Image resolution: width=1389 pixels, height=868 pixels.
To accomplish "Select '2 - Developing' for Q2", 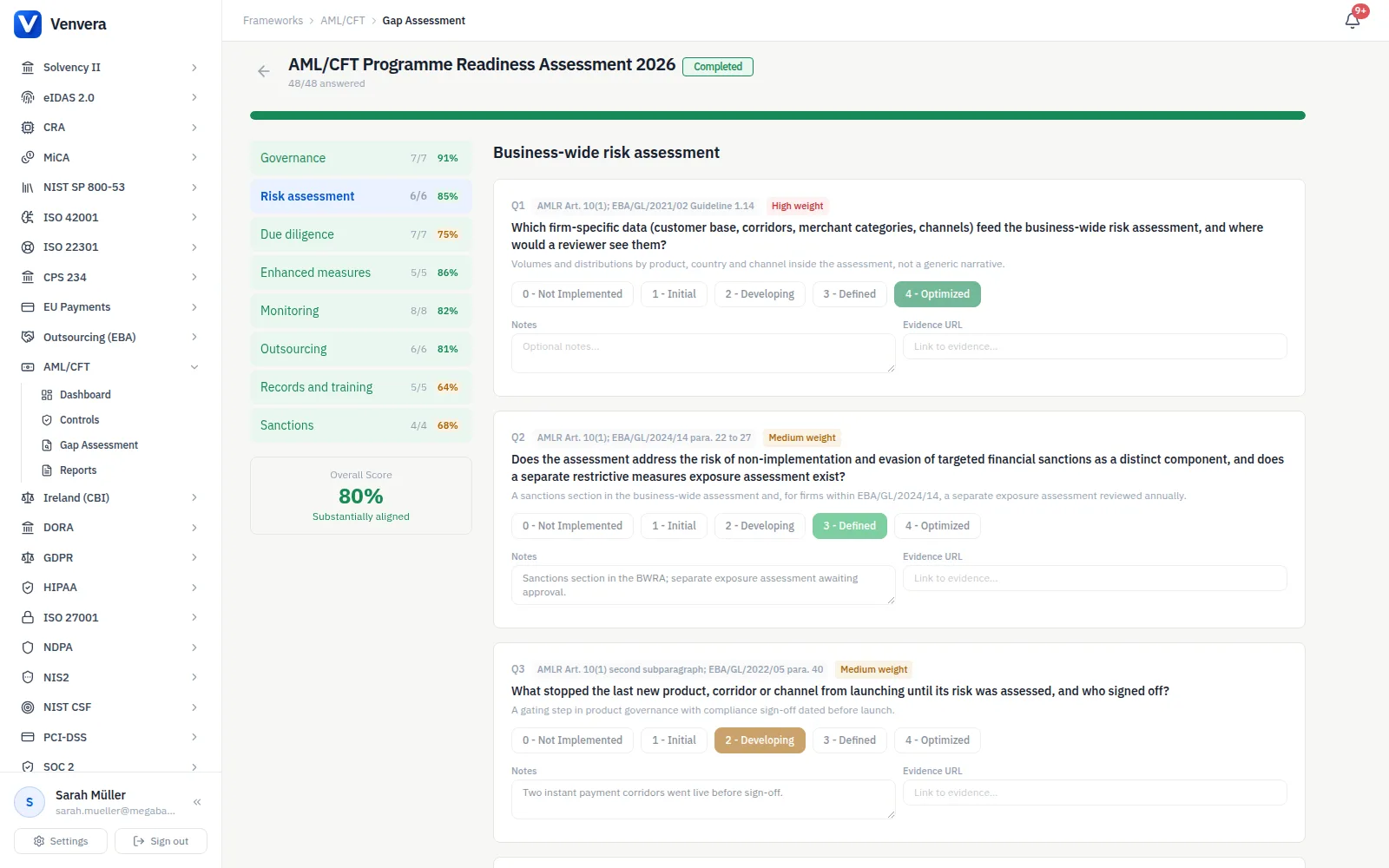I will (x=760, y=526).
